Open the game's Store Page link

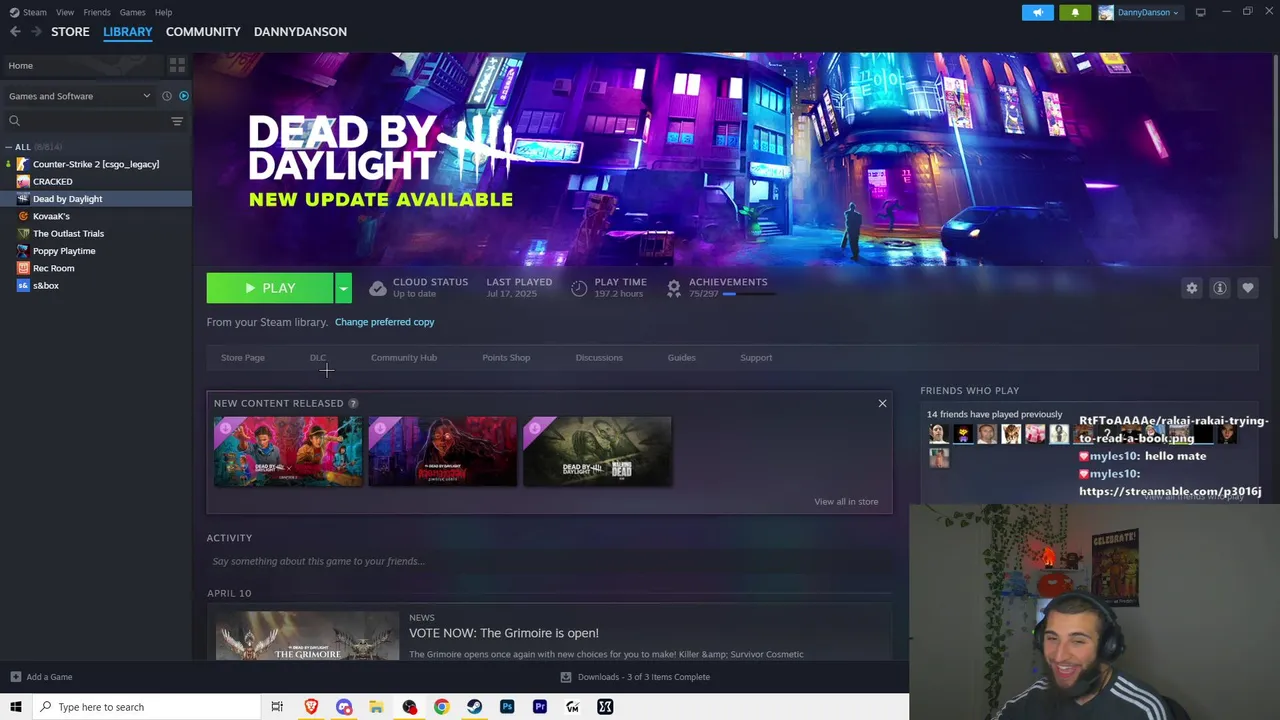tap(243, 358)
